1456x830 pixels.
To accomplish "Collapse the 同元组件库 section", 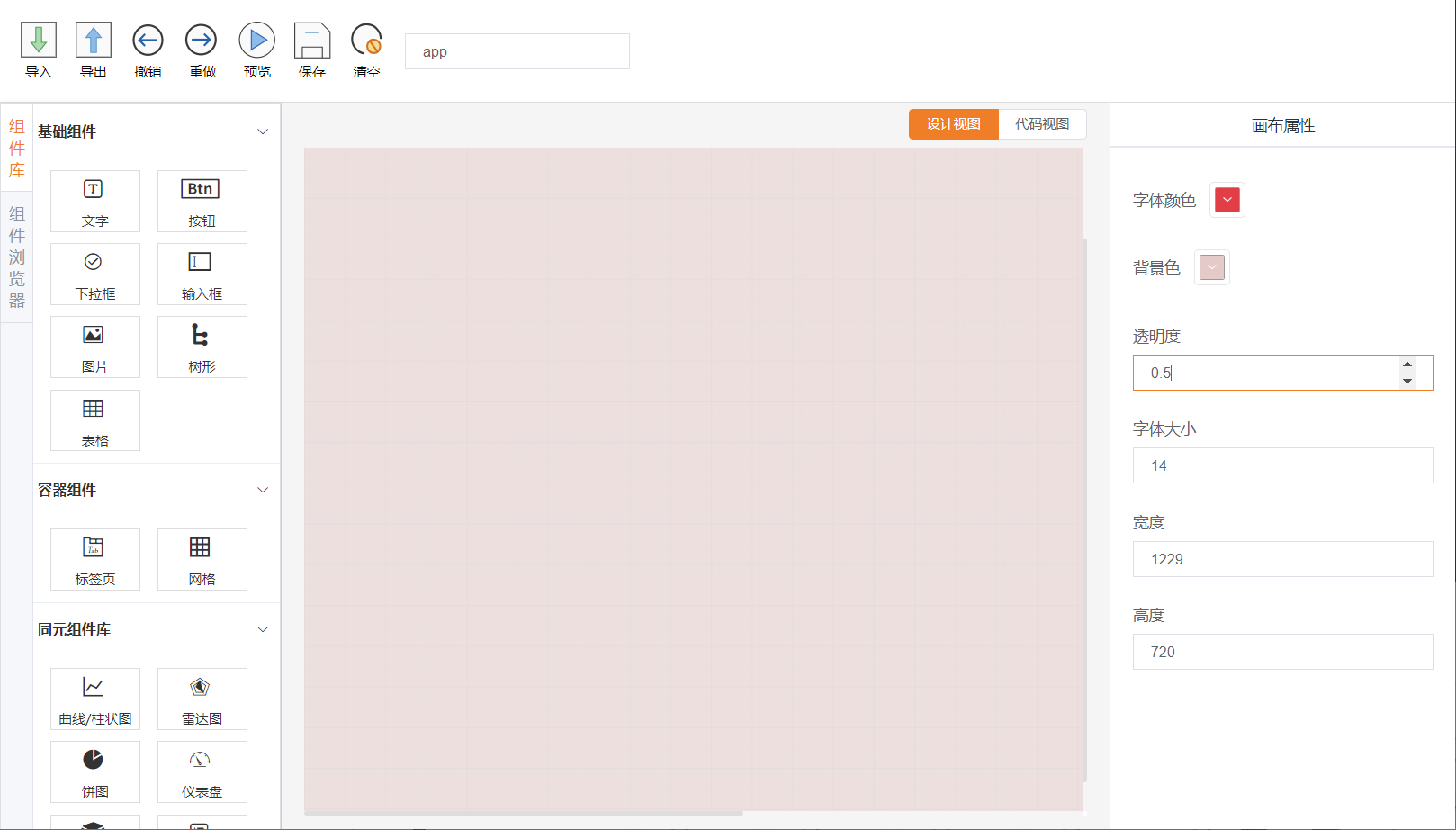I will tap(263, 629).
